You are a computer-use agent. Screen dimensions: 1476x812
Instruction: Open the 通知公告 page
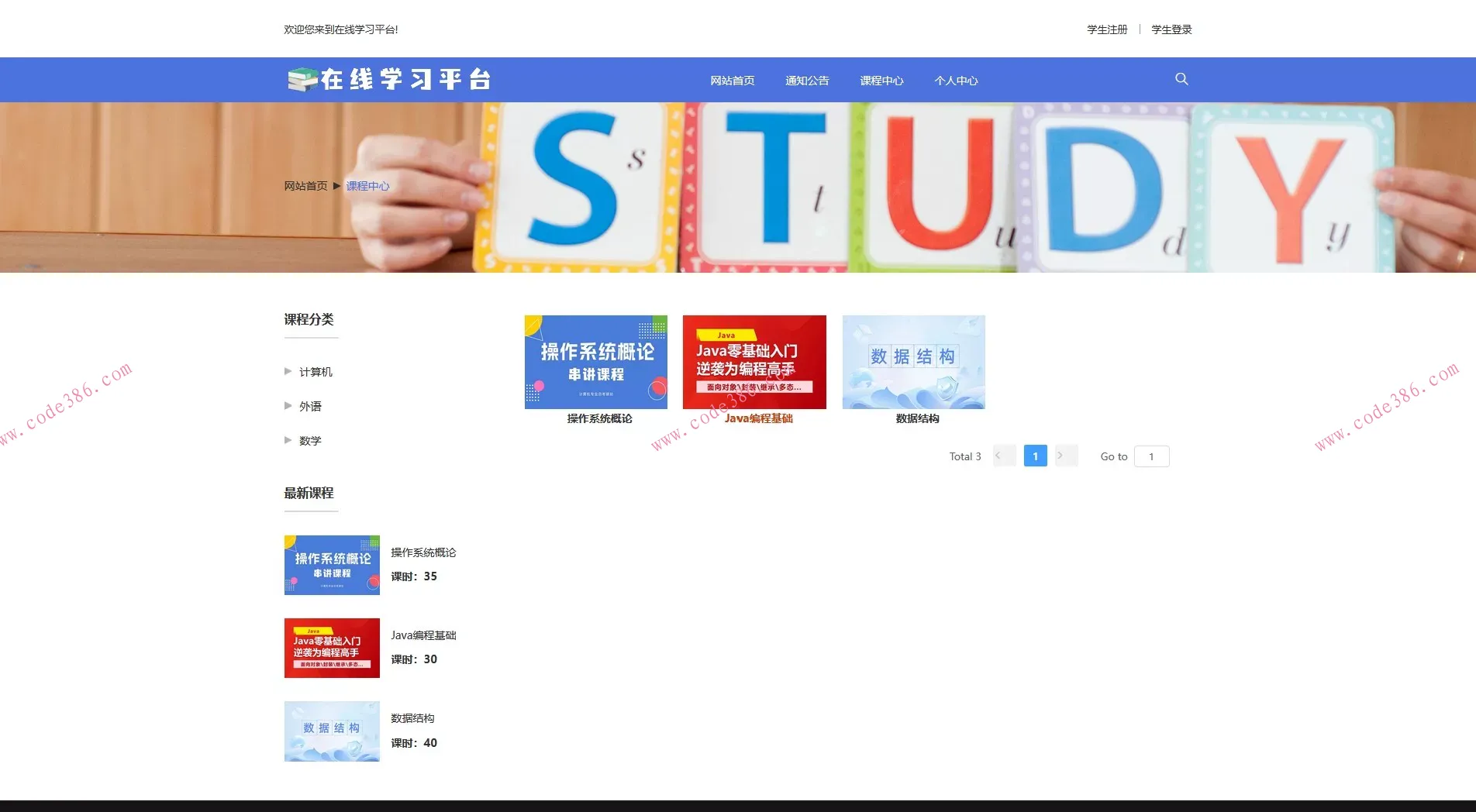807,80
